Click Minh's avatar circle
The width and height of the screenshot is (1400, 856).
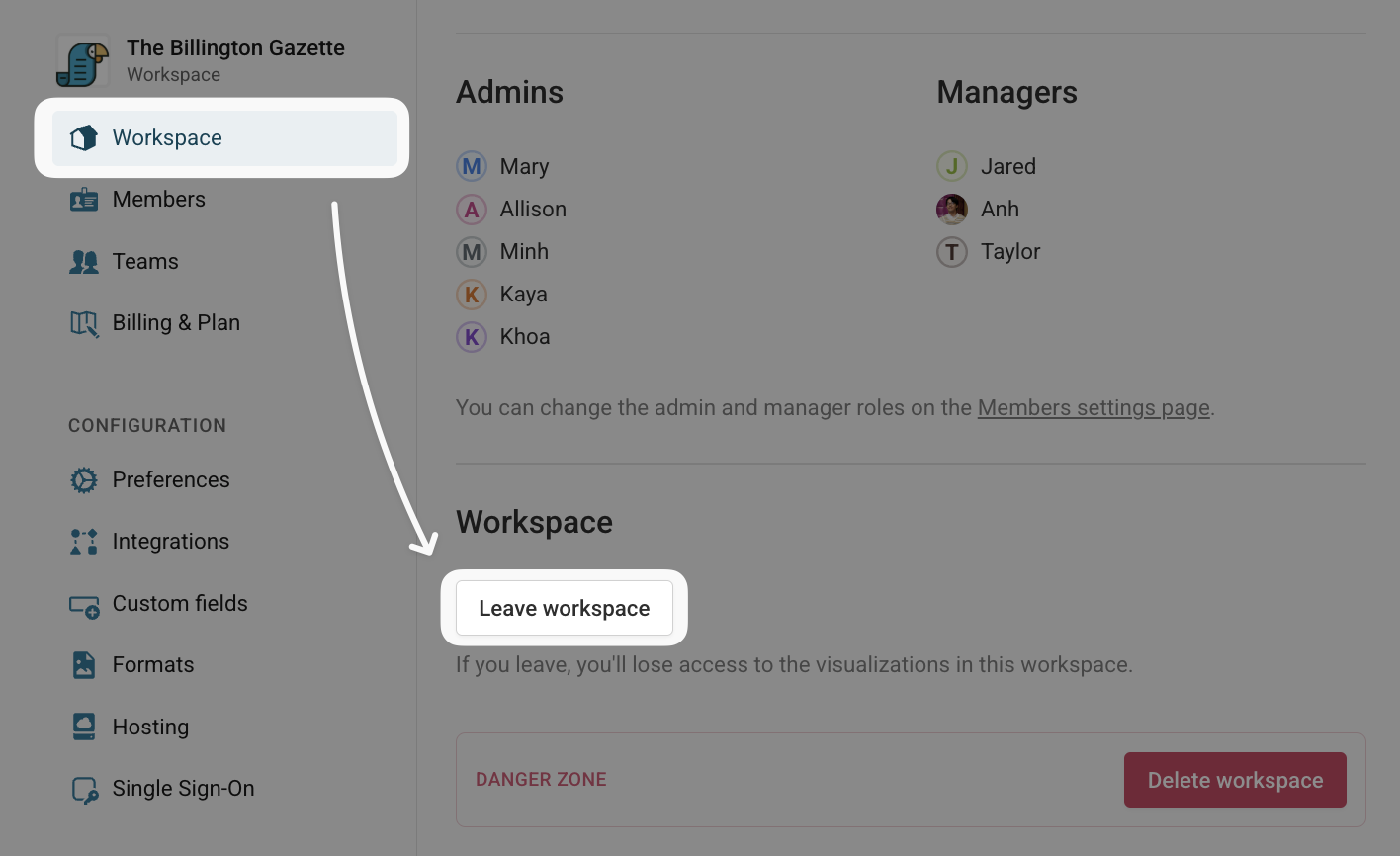(472, 251)
